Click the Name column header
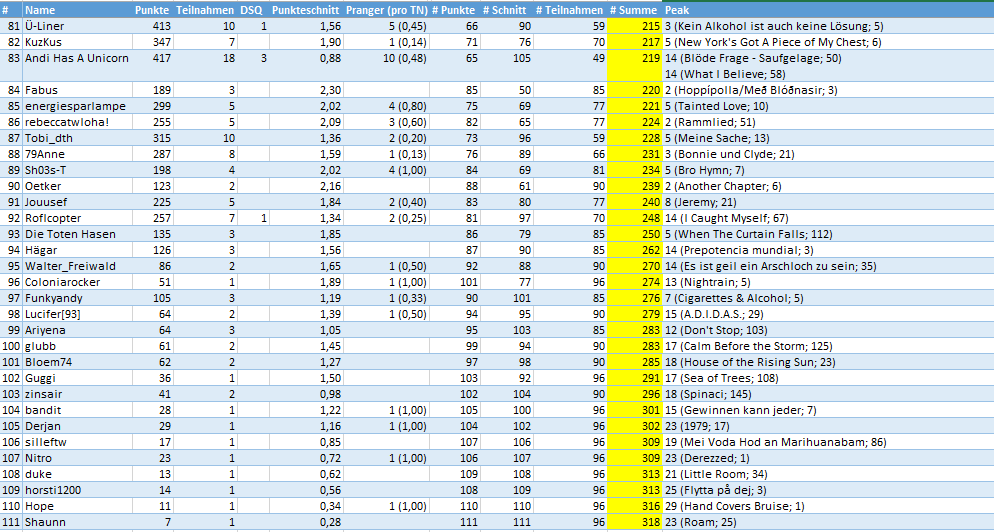 tap(40, 9)
